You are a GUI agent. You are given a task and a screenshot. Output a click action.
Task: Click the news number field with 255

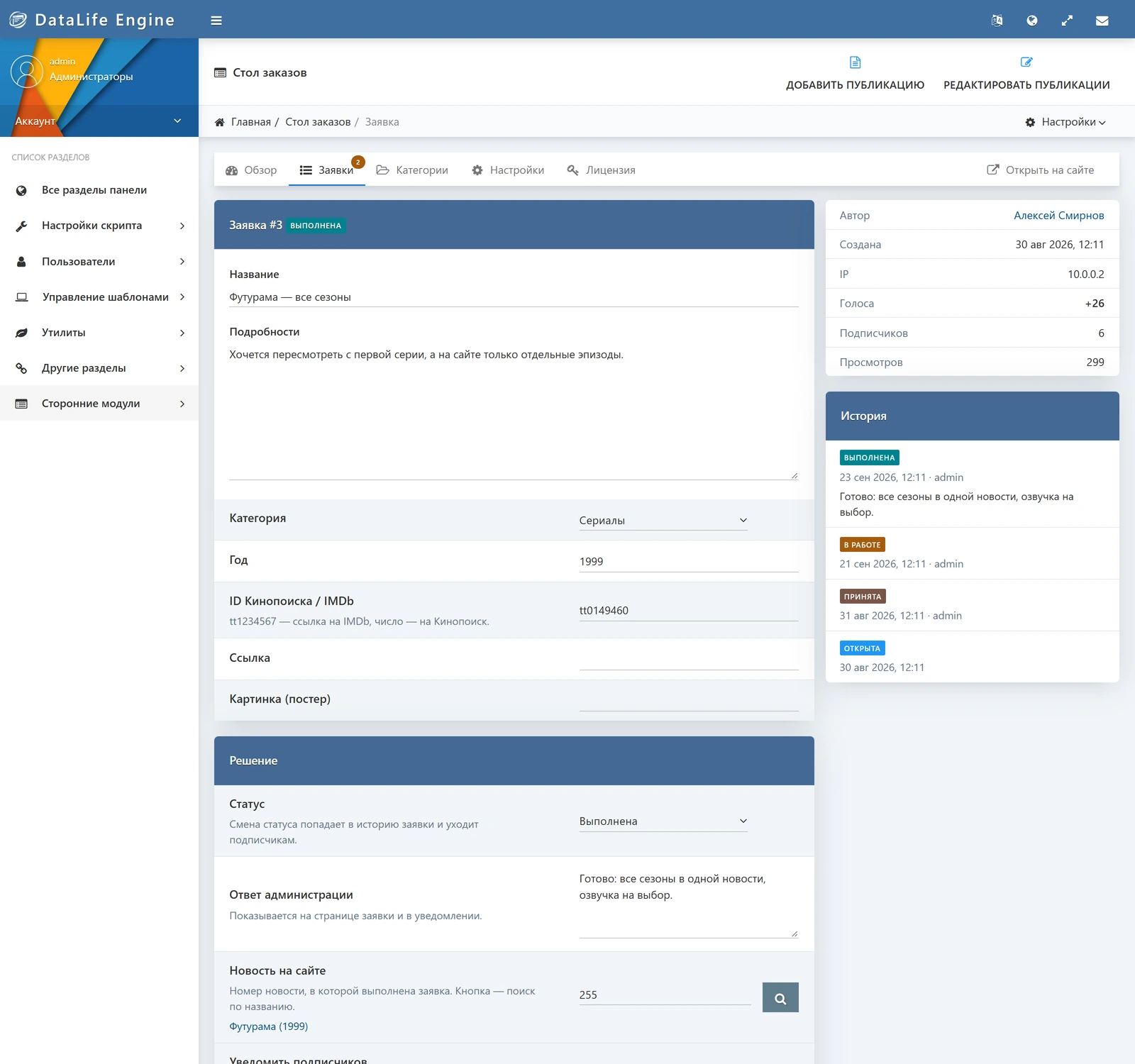tap(665, 995)
